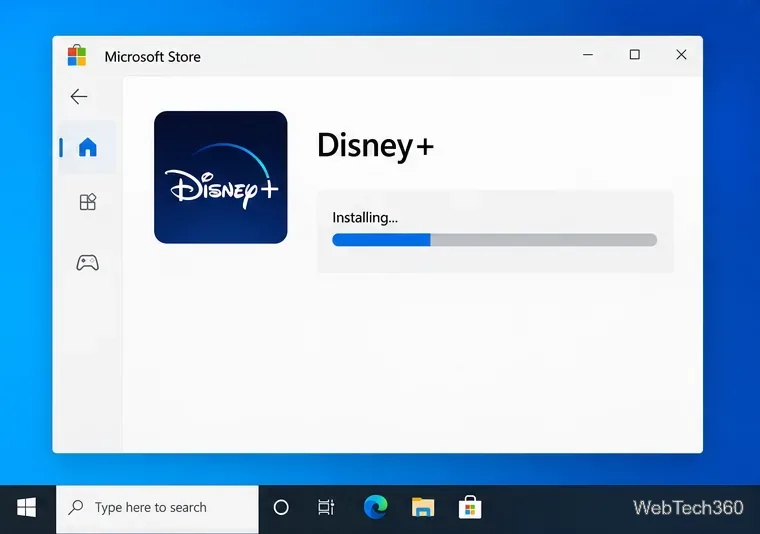Viewport: 760px width, 534px height.
Task: Focus the Type here to search box
Action: pyautogui.click(x=158, y=509)
